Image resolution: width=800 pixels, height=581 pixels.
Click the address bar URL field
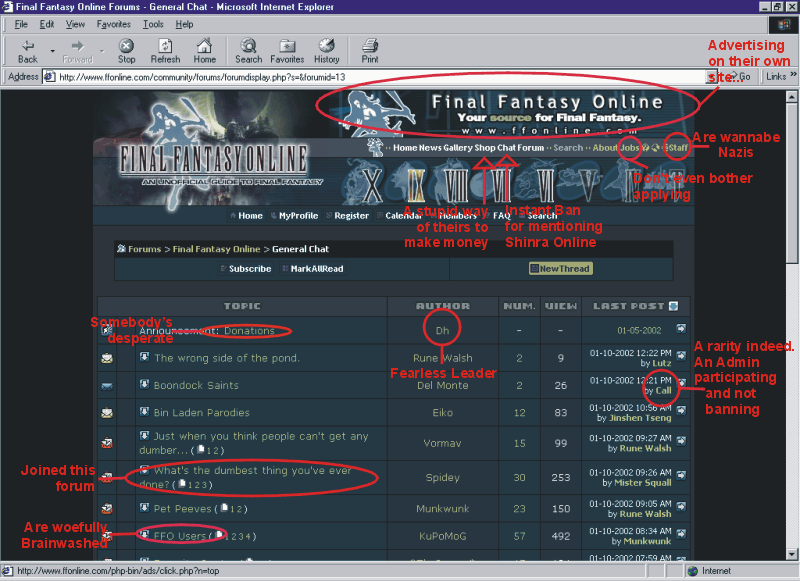pyautogui.click(x=380, y=77)
